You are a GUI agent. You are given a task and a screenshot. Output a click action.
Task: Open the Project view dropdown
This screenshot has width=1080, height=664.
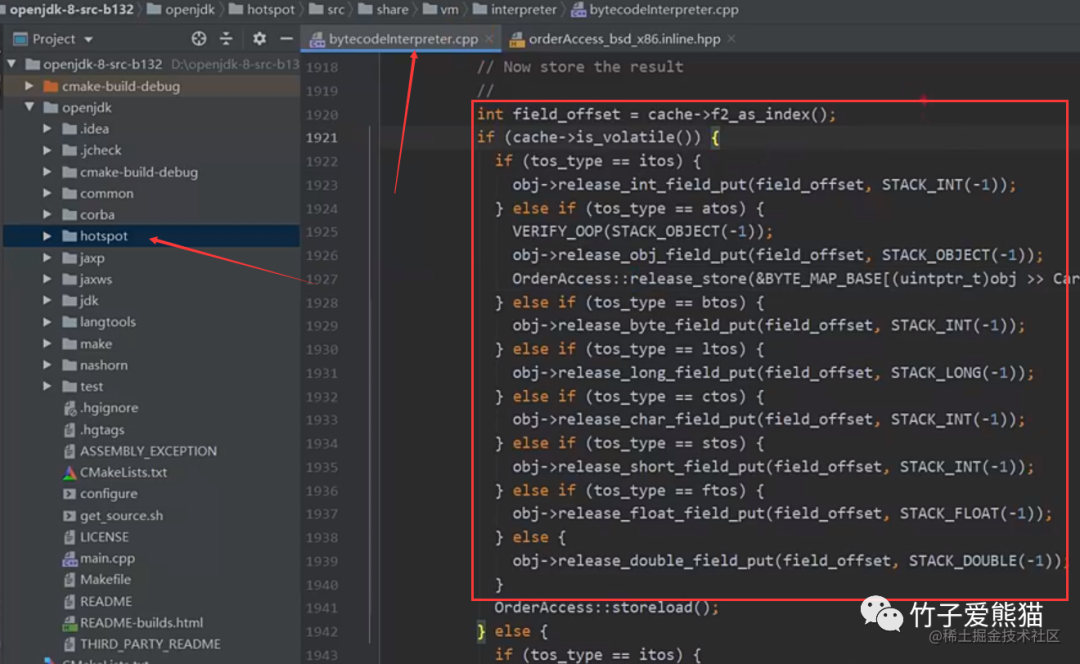pos(88,40)
